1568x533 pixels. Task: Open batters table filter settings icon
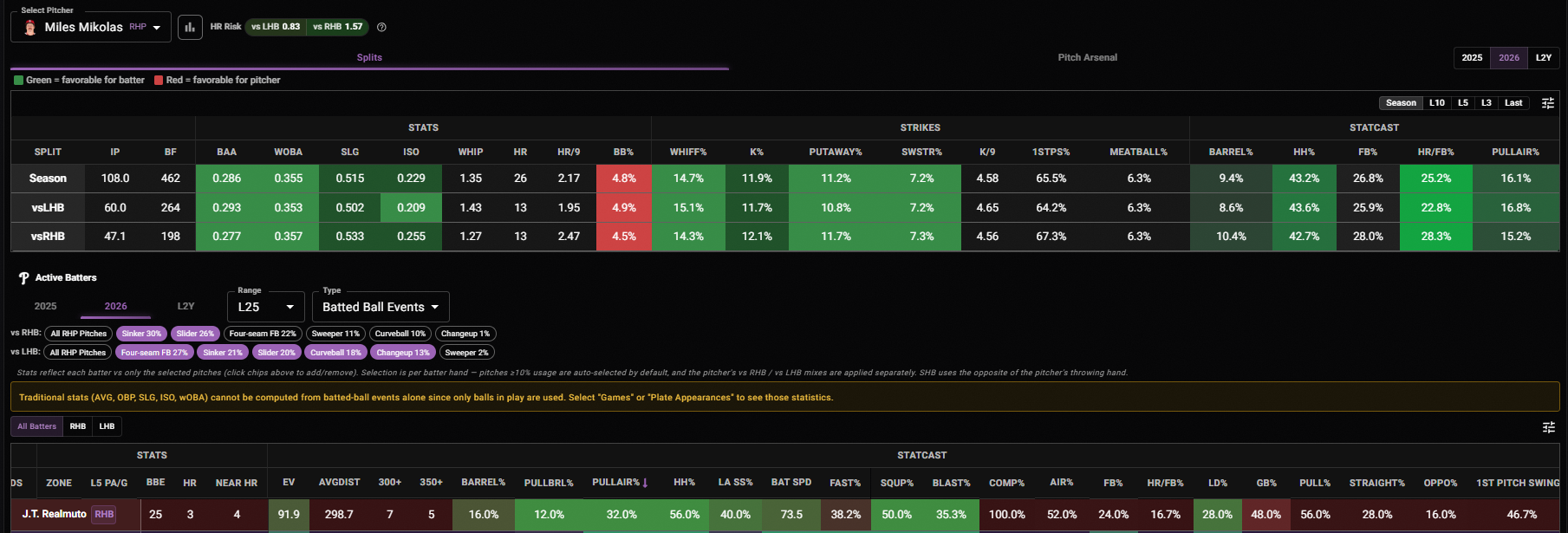pyautogui.click(x=1548, y=427)
